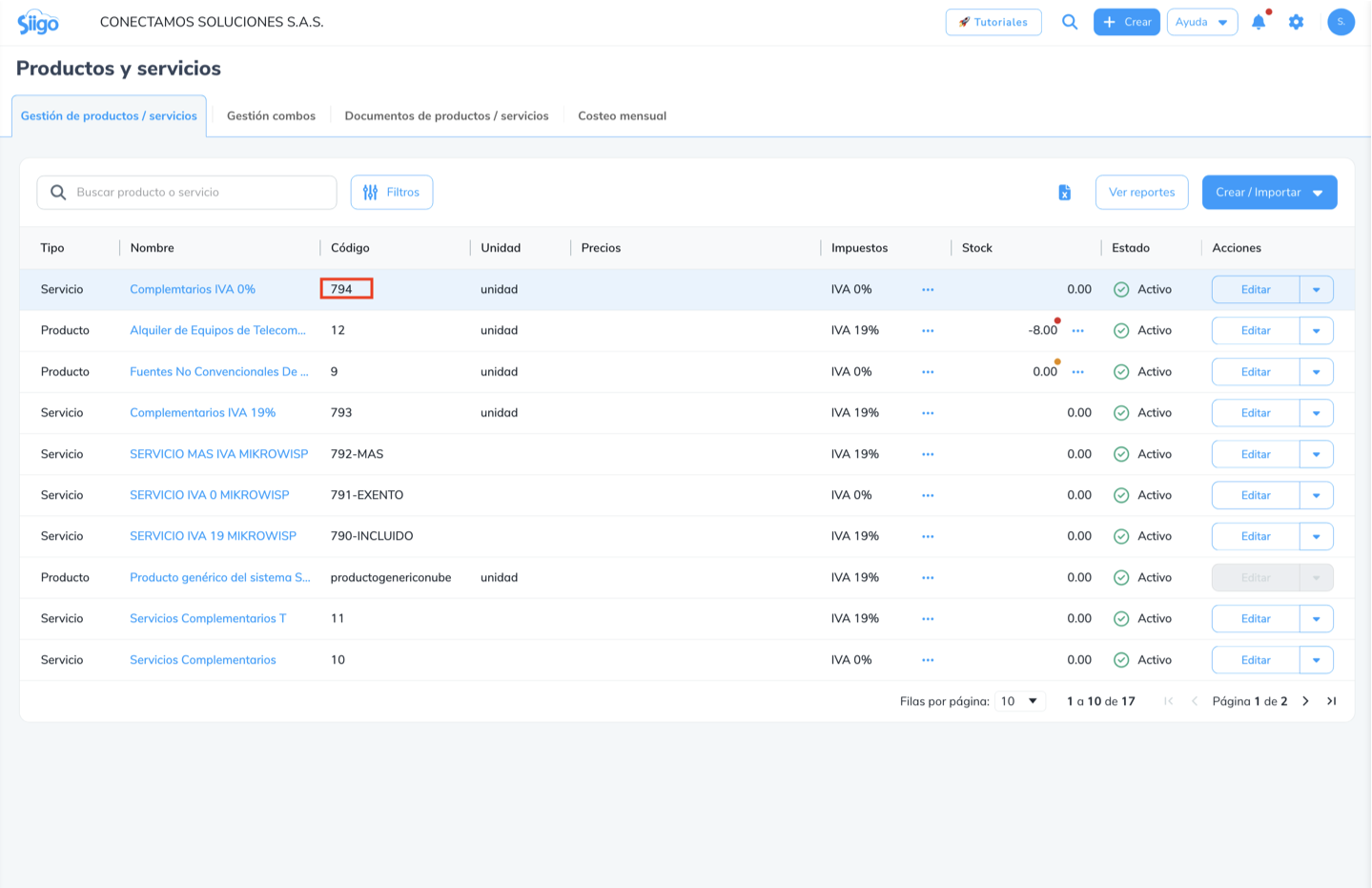The image size is (1372, 888).
Task: Expand Editar options for Servicios Complementarios T
Action: coord(1316,619)
